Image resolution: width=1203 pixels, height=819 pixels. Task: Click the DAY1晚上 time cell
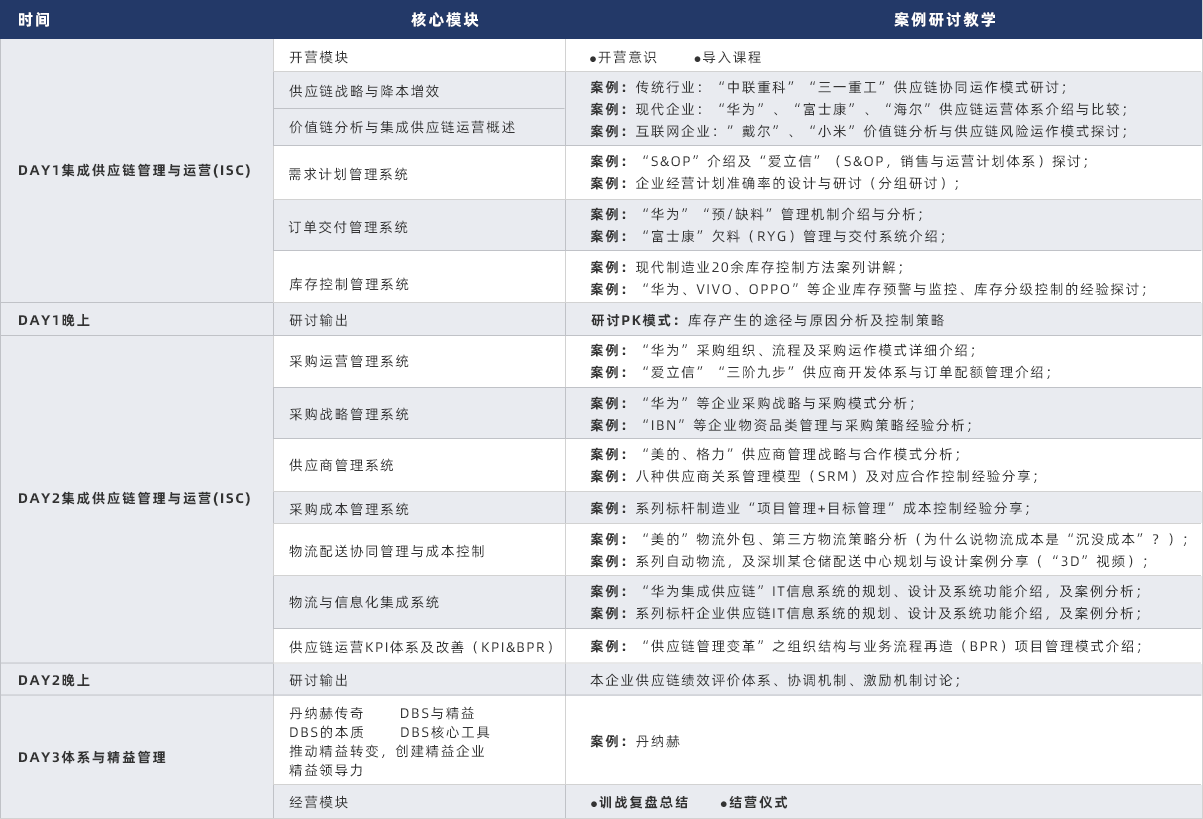(x=137, y=320)
